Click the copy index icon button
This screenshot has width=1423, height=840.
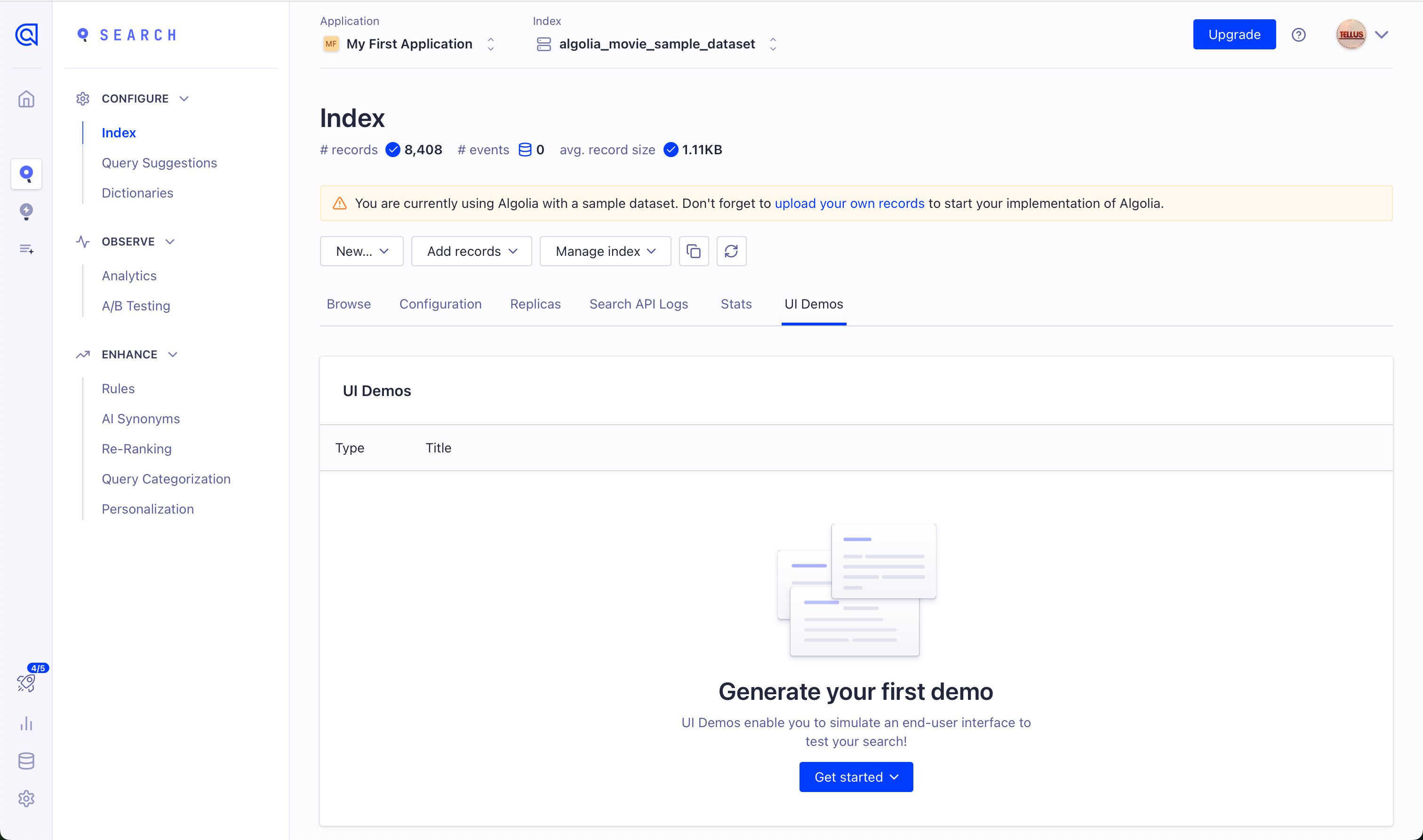pos(694,251)
